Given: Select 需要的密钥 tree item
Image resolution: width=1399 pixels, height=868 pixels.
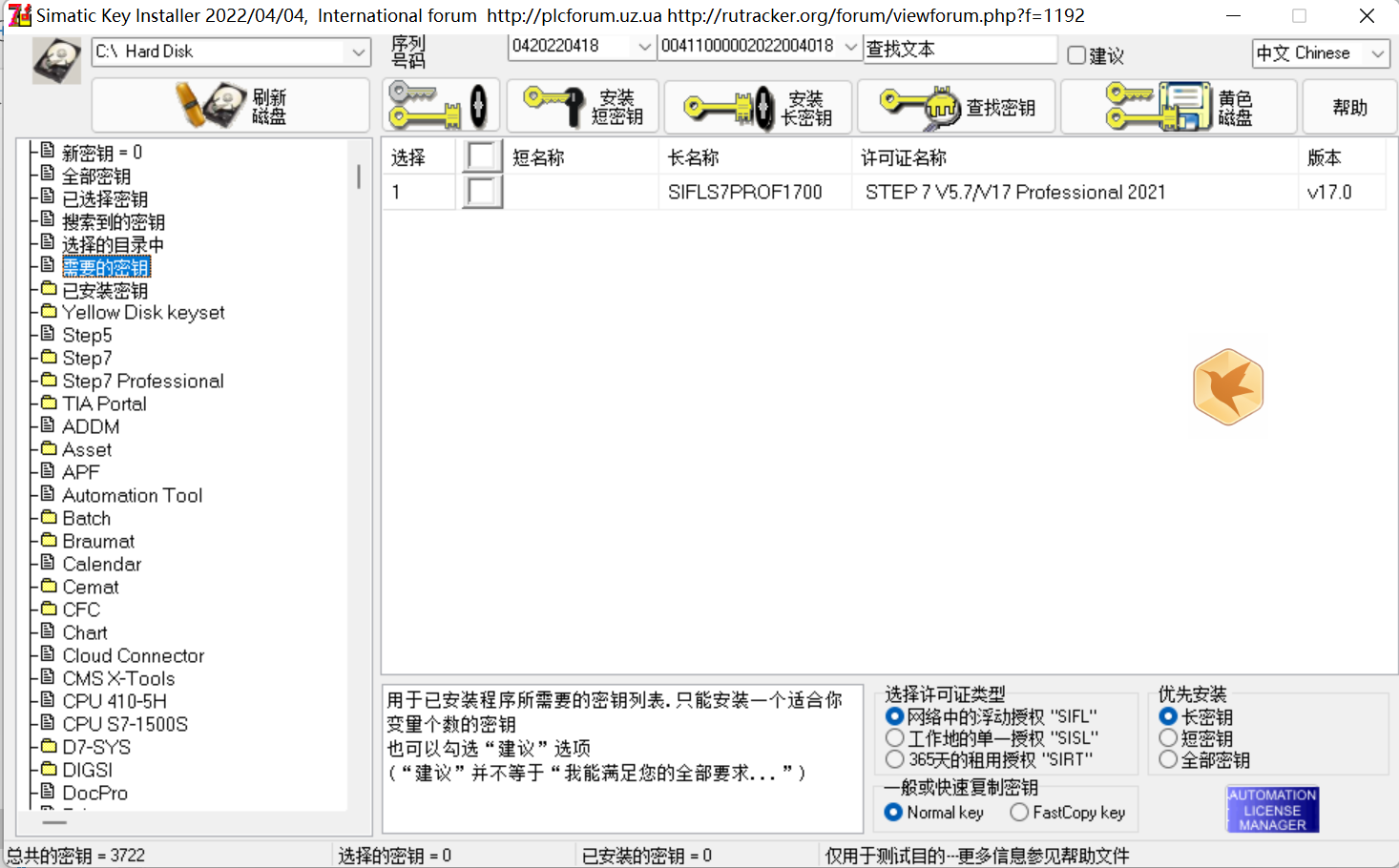Looking at the screenshot, I should [106, 267].
